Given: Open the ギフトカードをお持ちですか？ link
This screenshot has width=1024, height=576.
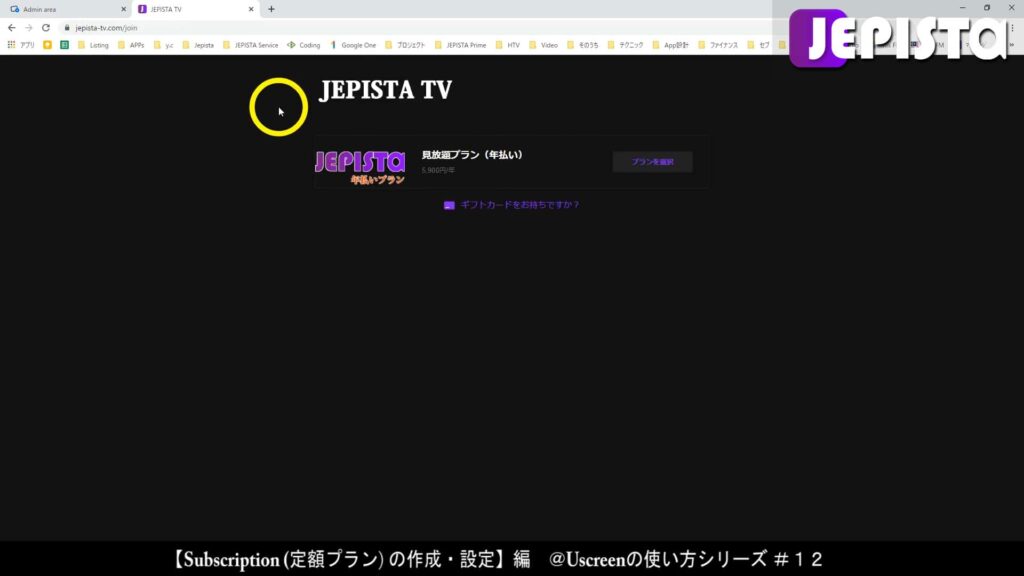Looking at the screenshot, I should coord(520,204).
